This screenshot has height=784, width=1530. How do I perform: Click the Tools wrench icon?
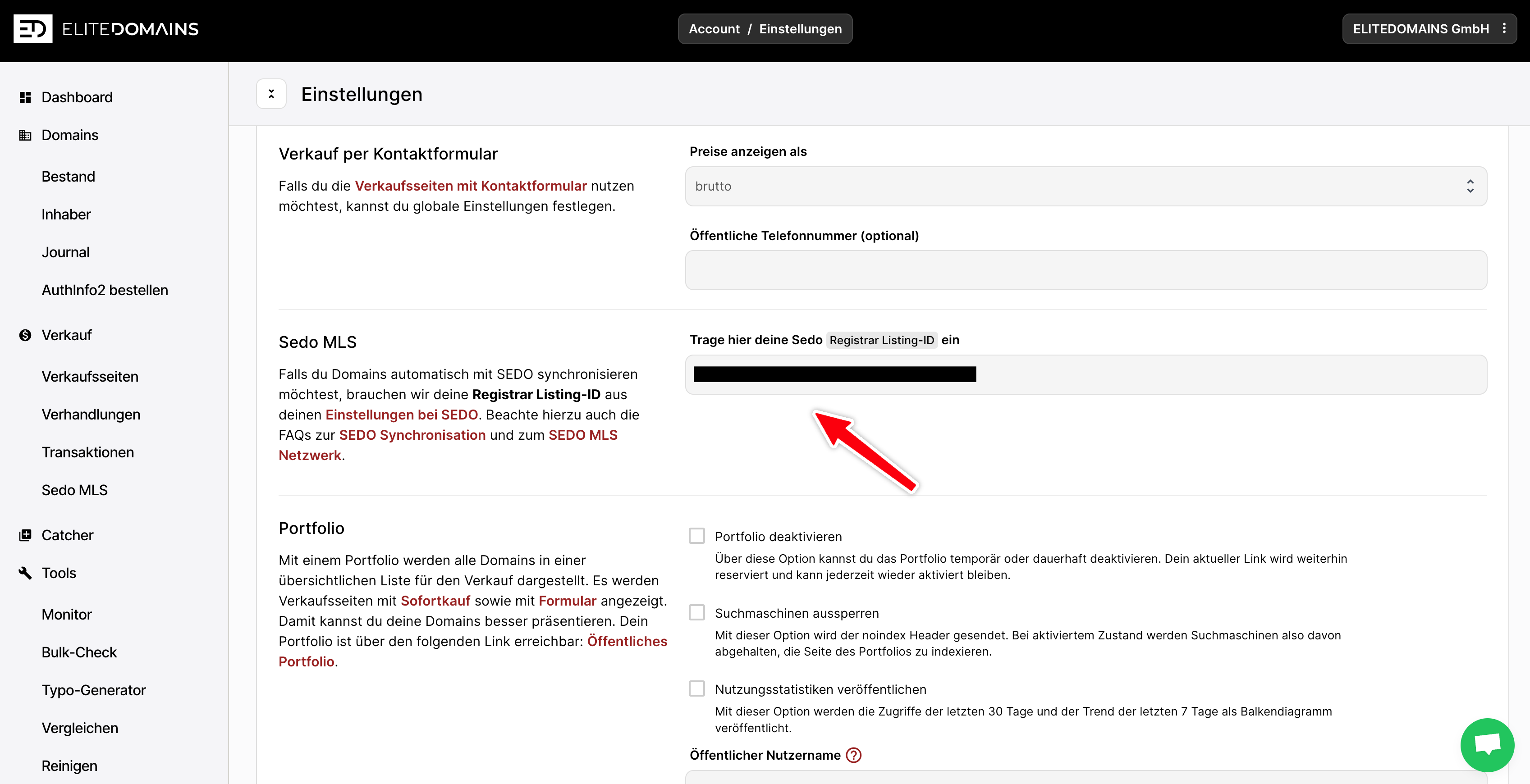click(25, 573)
